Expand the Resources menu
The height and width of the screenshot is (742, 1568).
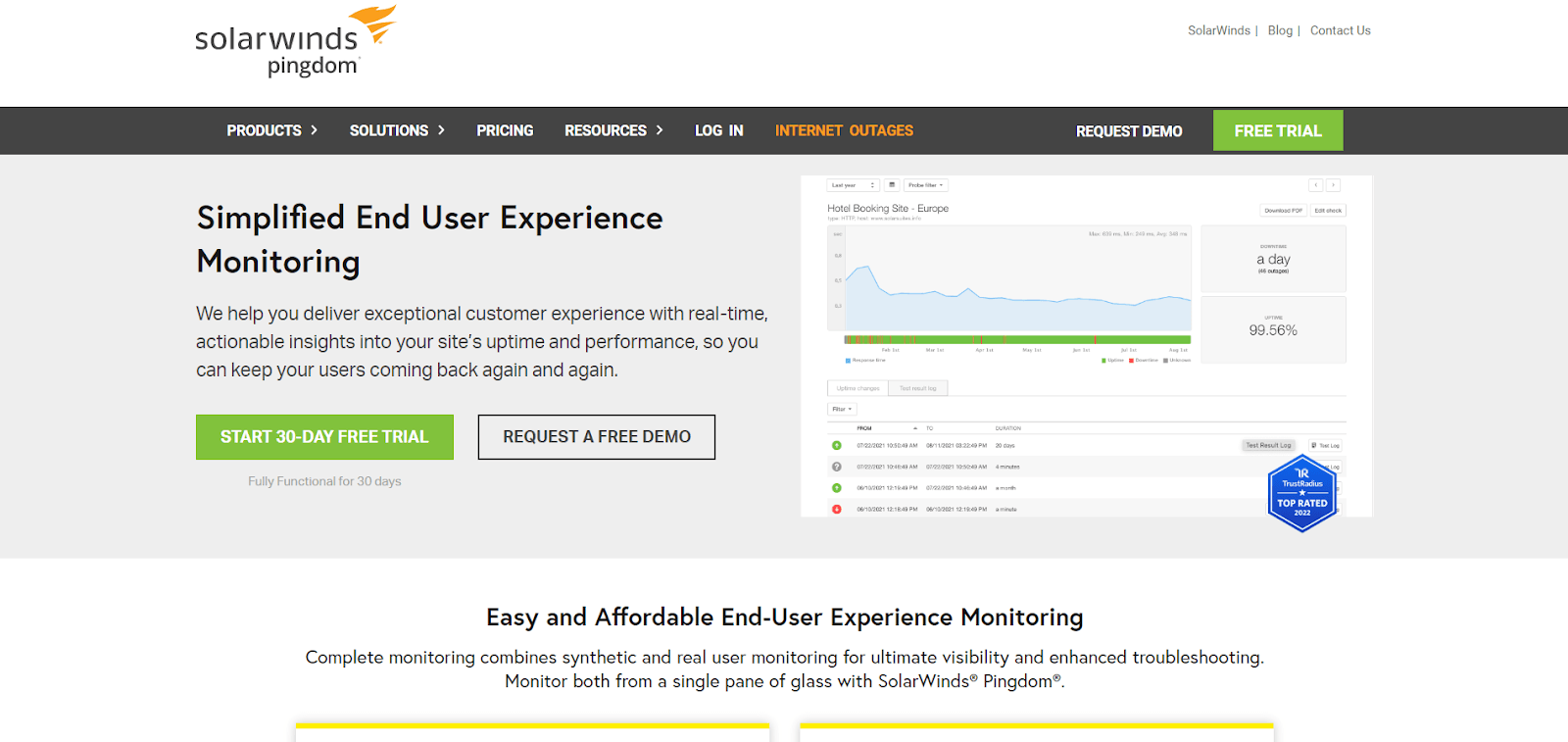click(x=613, y=130)
